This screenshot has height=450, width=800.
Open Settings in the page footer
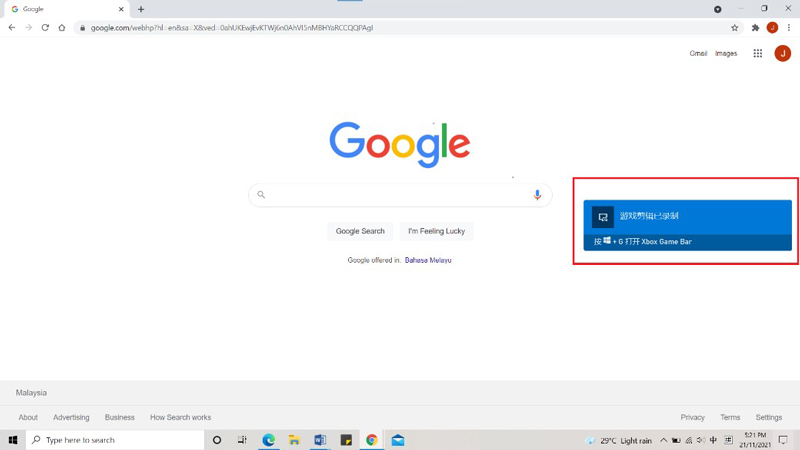click(x=768, y=417)
